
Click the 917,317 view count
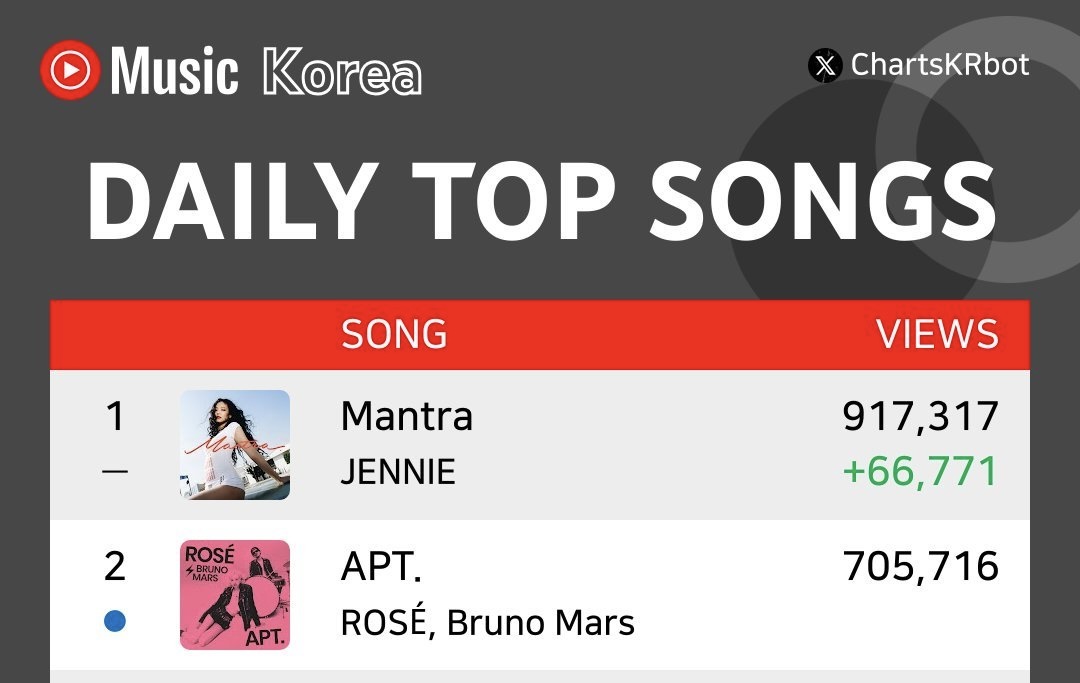pyautogui.click(x=921, y=416)
